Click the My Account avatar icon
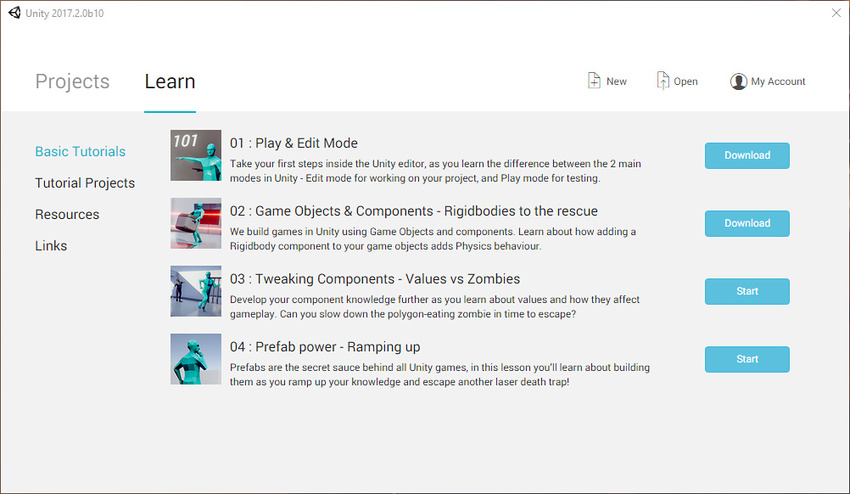 point(738,82)
